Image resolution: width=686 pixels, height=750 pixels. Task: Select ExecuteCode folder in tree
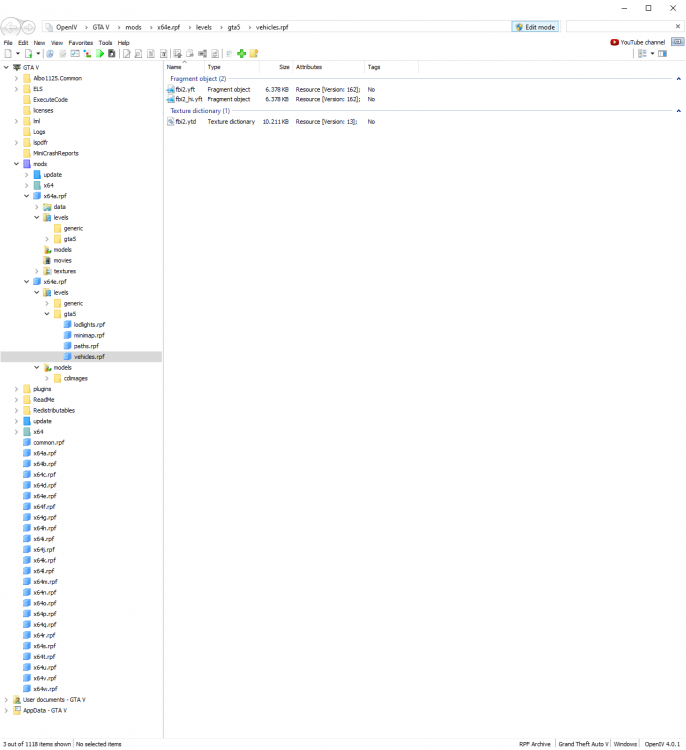(50, 99)
